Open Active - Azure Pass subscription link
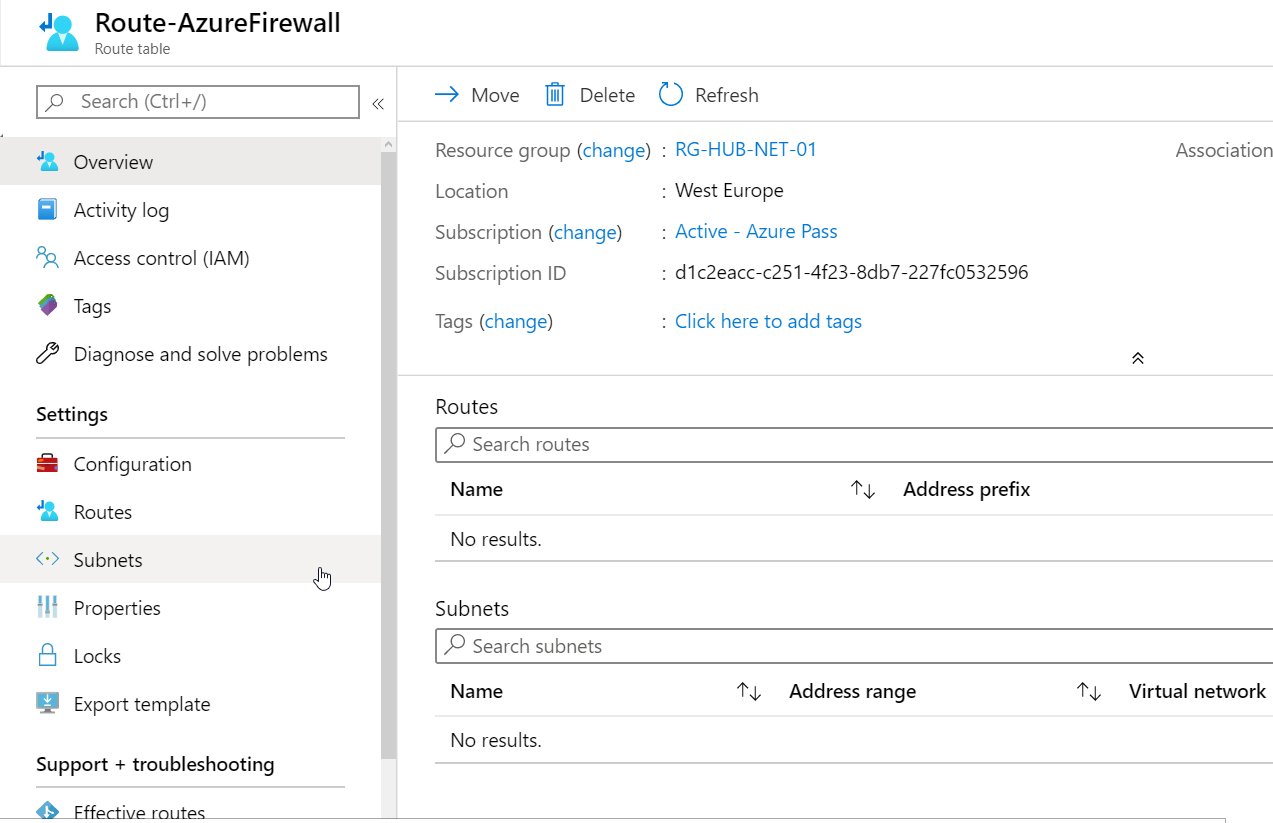 [756, 231]
